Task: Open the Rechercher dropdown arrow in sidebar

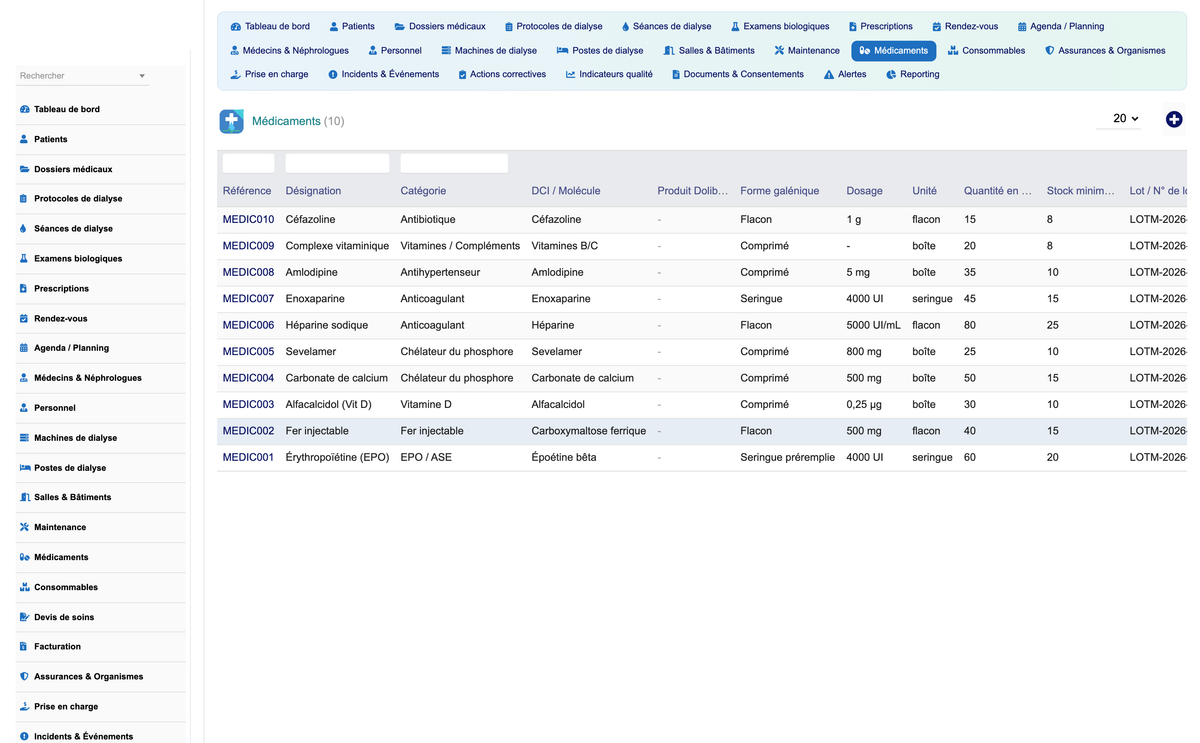Action: click(x=142, y=76)
